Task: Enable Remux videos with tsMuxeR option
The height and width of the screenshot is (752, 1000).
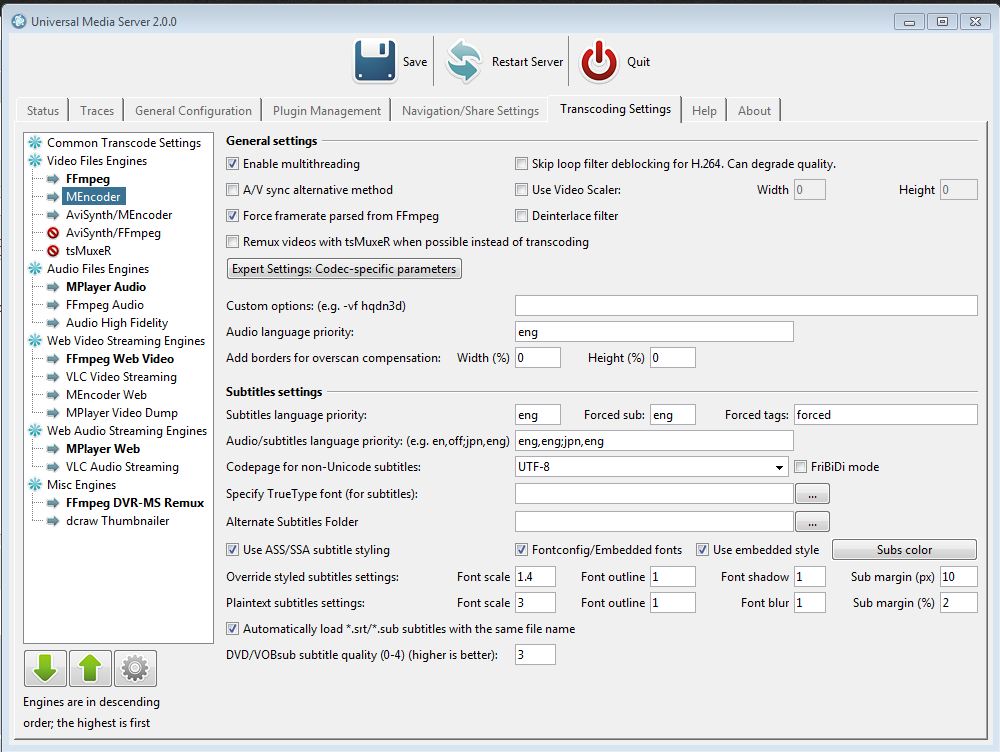Action: 233,242
